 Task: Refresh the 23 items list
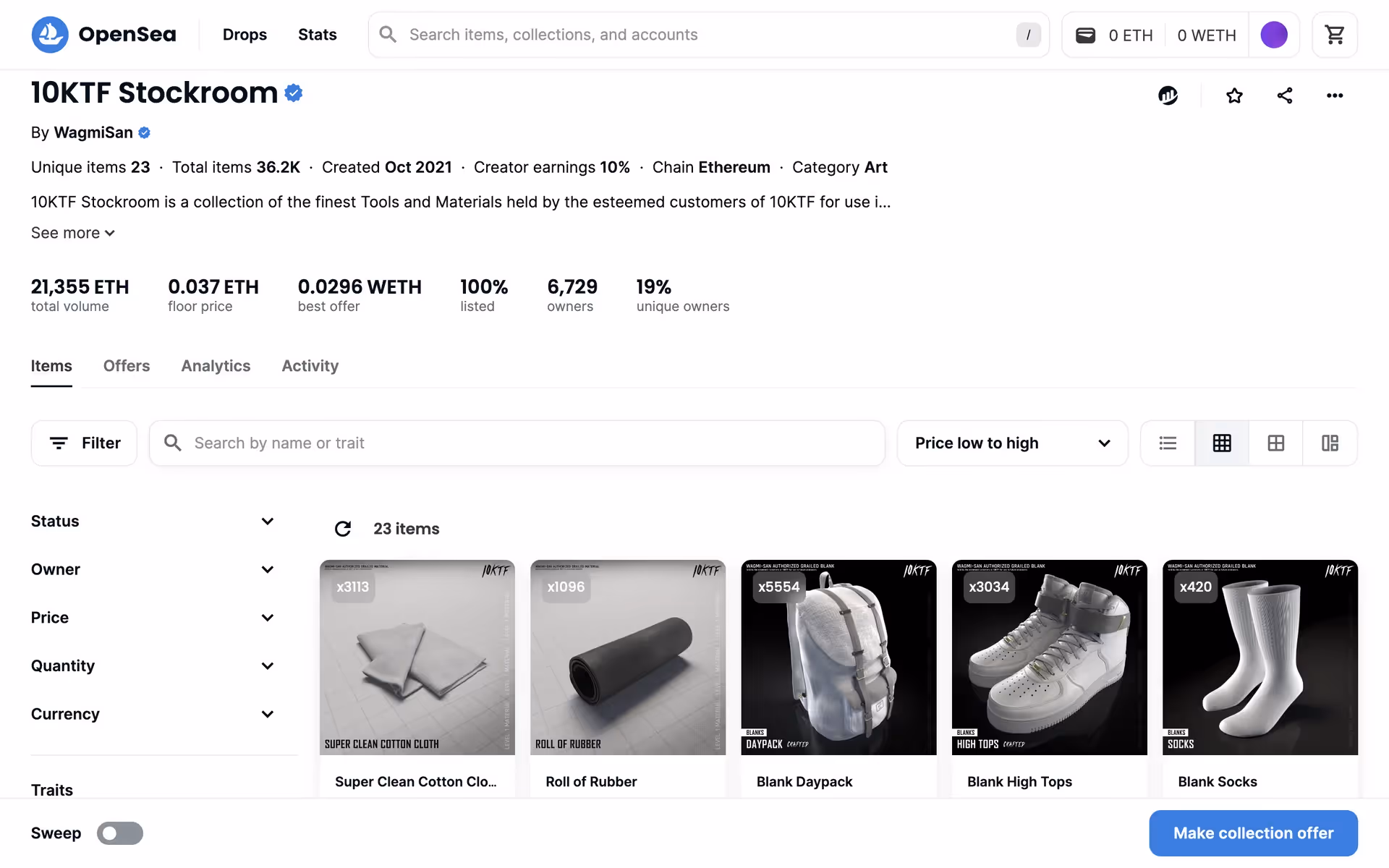(x=343, y=529)
